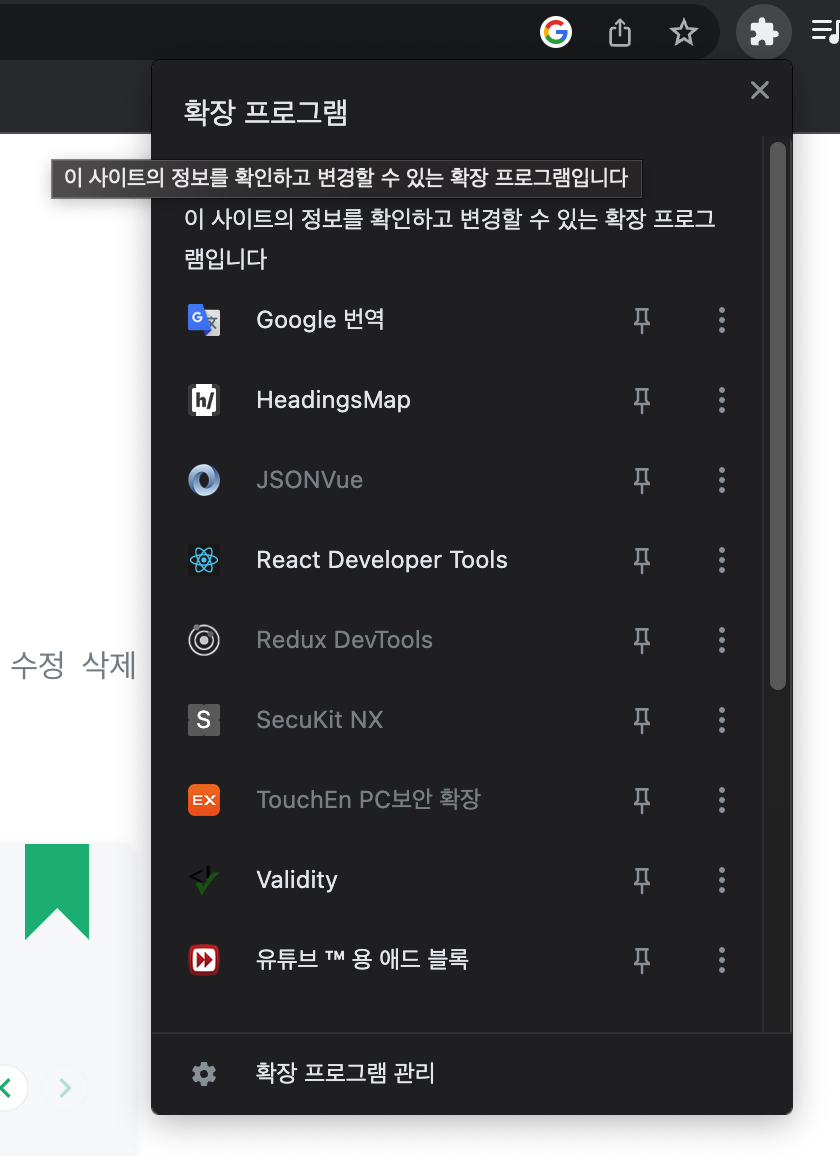The height and width of the screenshot is (1156, 840).
Task: Pin SecuKit NX to the toolbar
Action: coord(642,720)
